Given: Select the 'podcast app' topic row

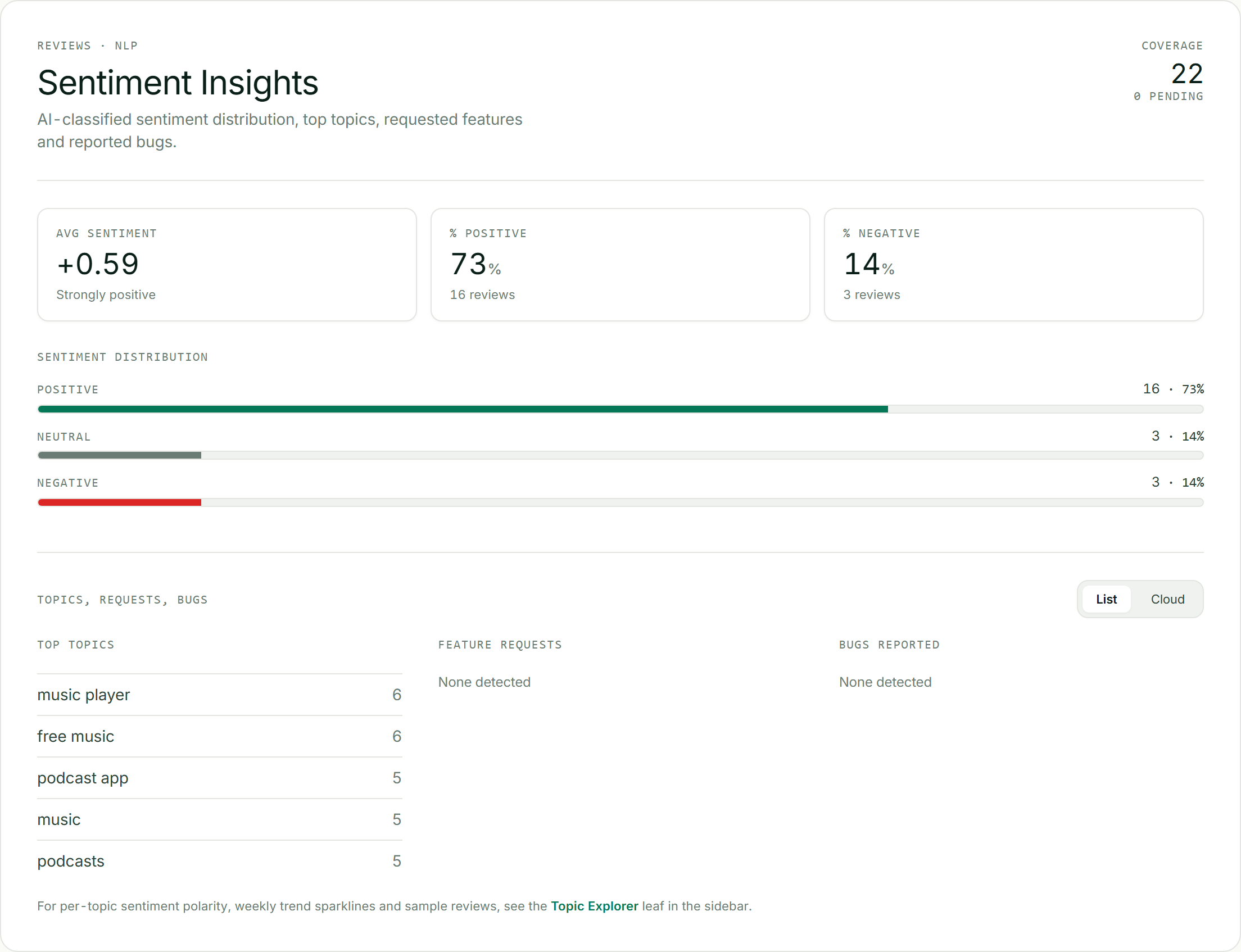Looking at the screenshot, I should click(x=219, y=778).
